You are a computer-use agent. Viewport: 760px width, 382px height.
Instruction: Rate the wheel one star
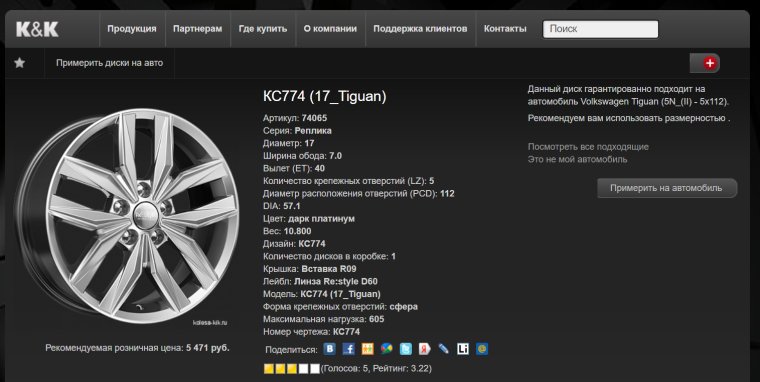tap(269, 369)
